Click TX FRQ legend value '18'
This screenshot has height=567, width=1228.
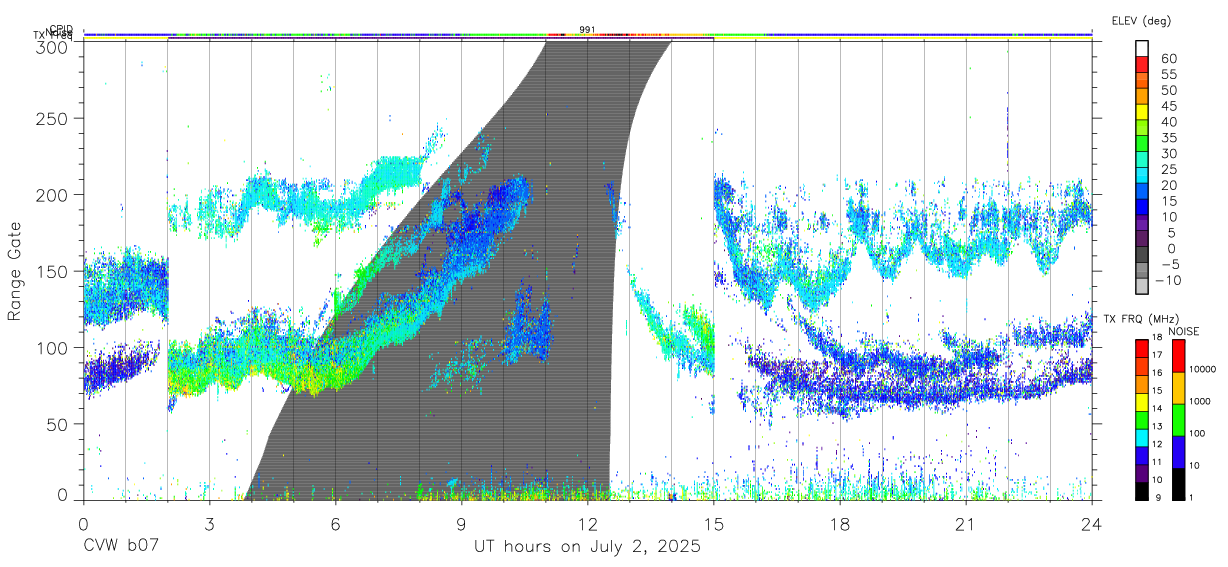(x=1157, y=337)
